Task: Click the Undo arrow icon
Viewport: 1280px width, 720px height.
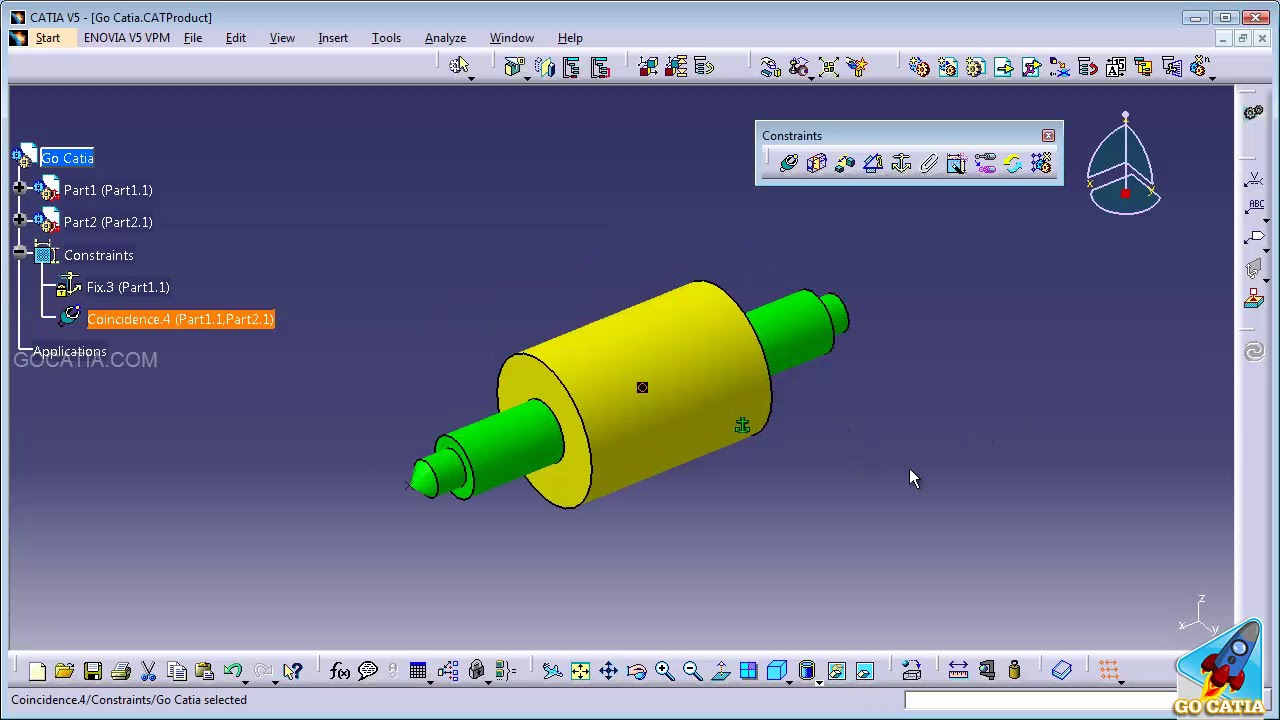Action: click(x=232, y=671)
